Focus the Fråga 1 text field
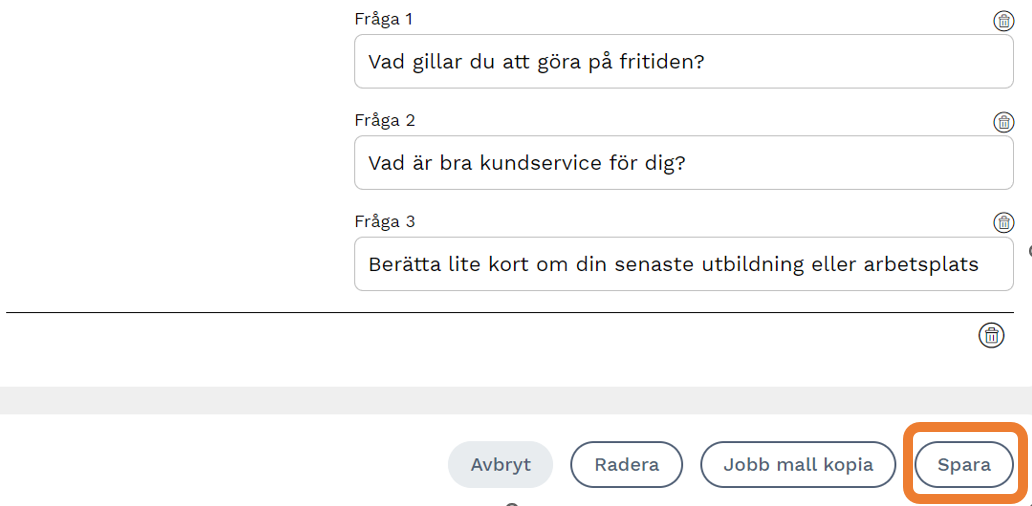1032x506 pixels. click(x=684, y=62)
